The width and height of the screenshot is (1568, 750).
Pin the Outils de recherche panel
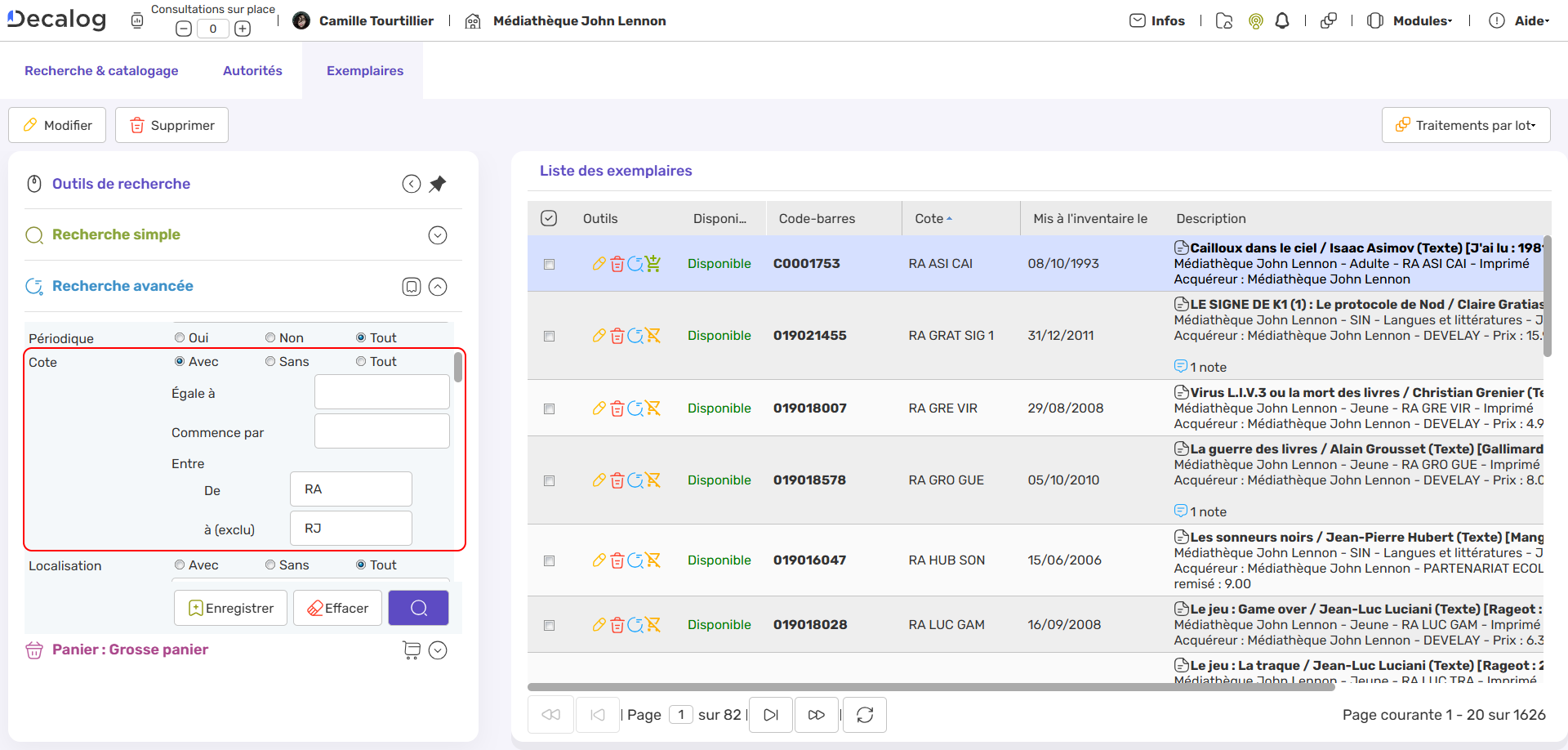pos(438,183)
